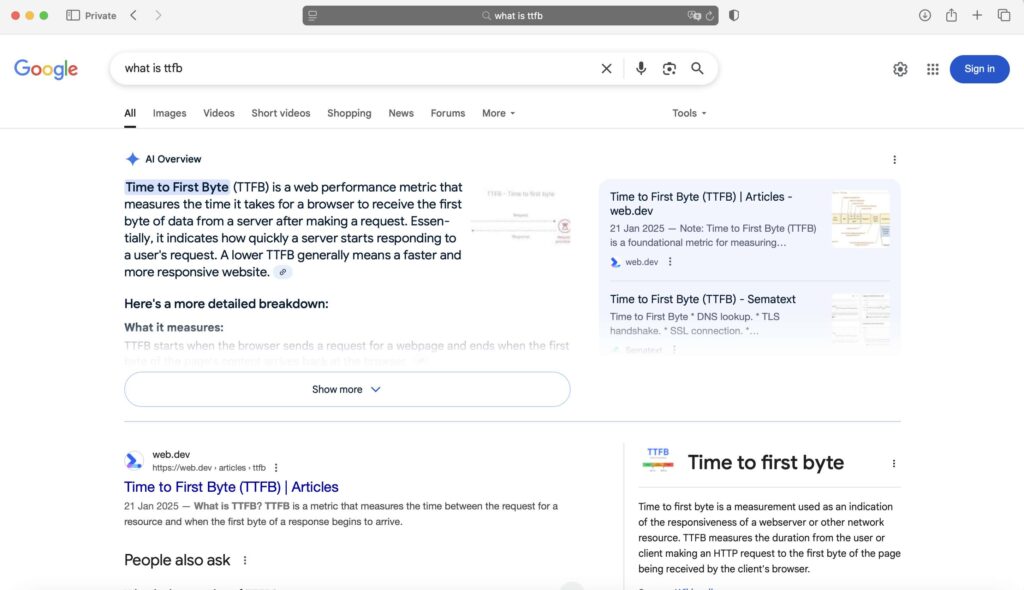1024x590 pixels.
Task: Open the Safari sidebar panel
Action: (72, 15)
